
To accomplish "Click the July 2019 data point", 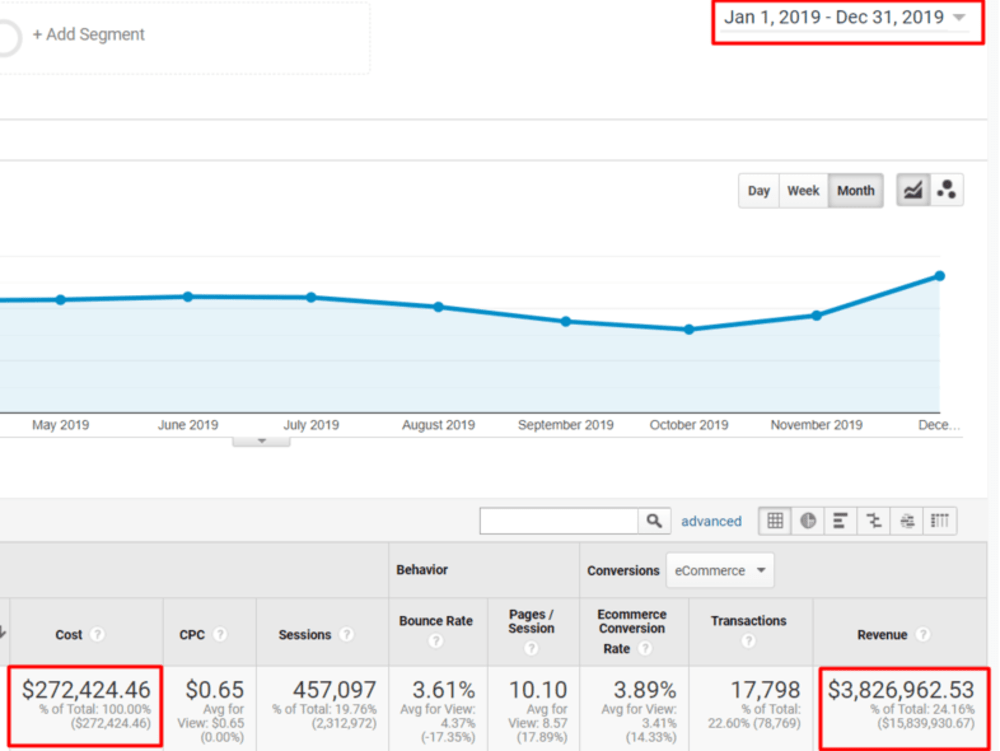I will [x=311, y=297].
